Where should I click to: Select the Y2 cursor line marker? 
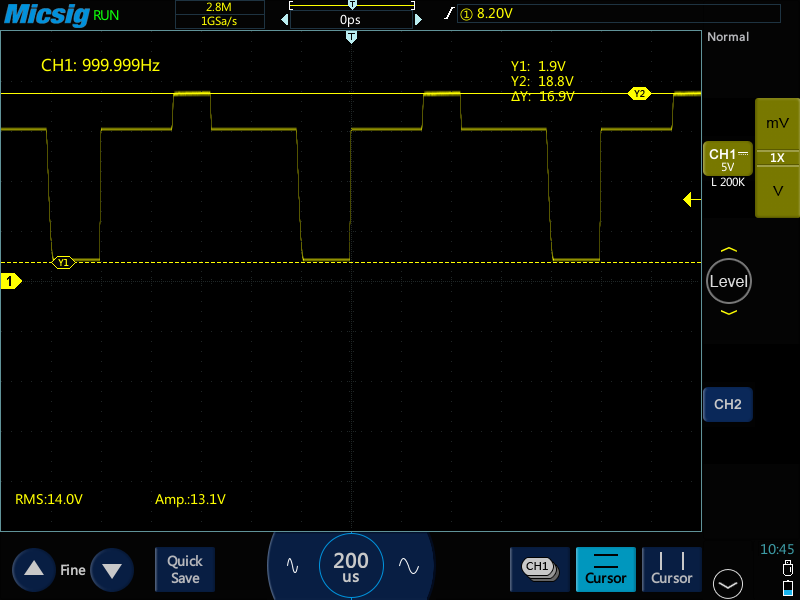pyautogui.click(x=639, y=94)
